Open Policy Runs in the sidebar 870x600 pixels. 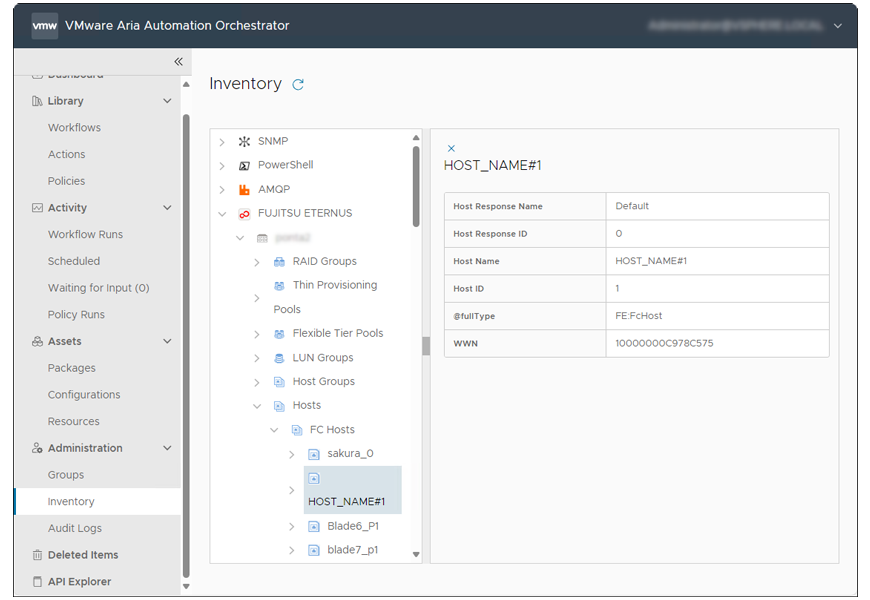[76, 314]
